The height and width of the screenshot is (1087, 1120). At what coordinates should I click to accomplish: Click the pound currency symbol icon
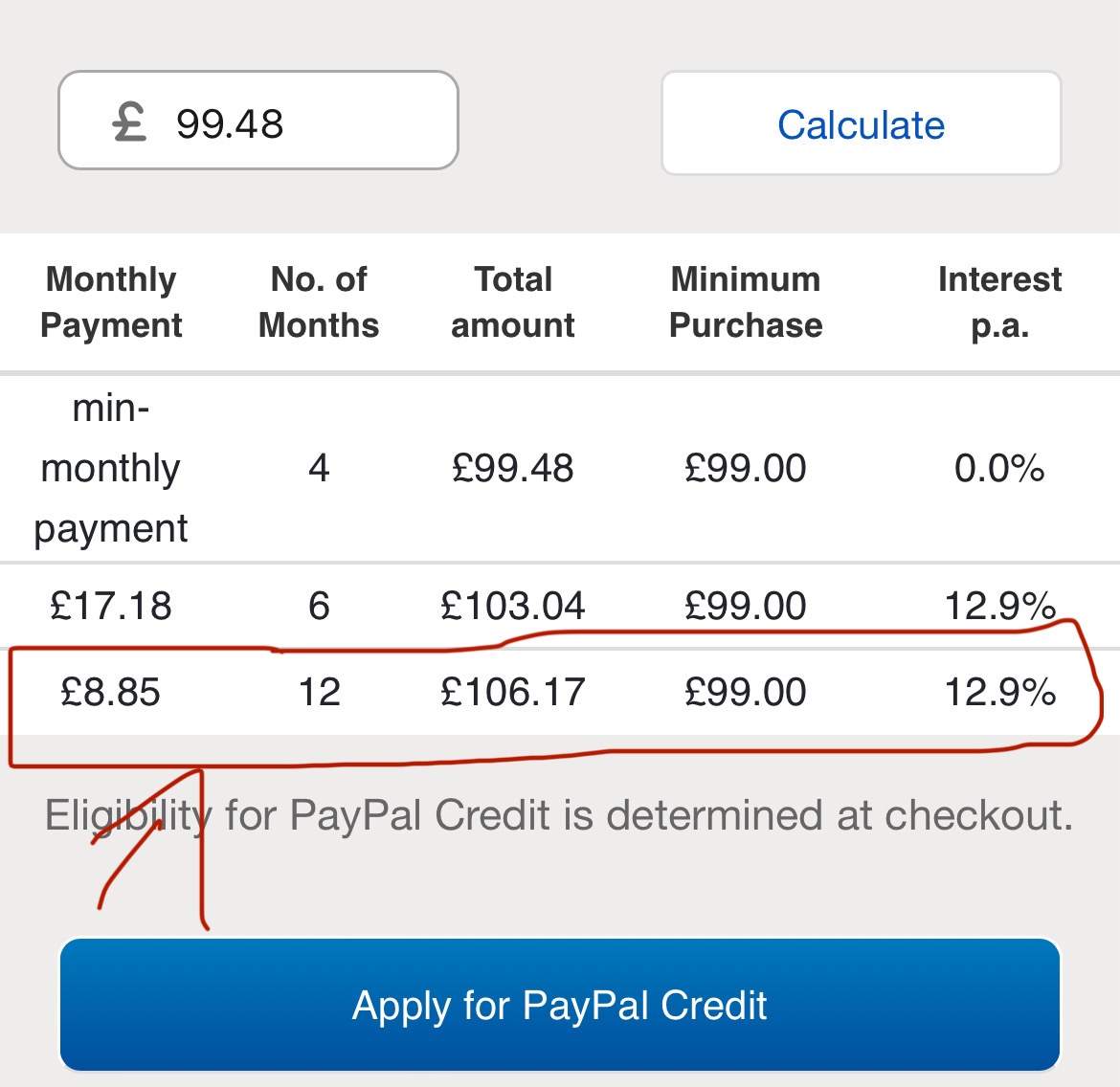[x=129, y=122]
